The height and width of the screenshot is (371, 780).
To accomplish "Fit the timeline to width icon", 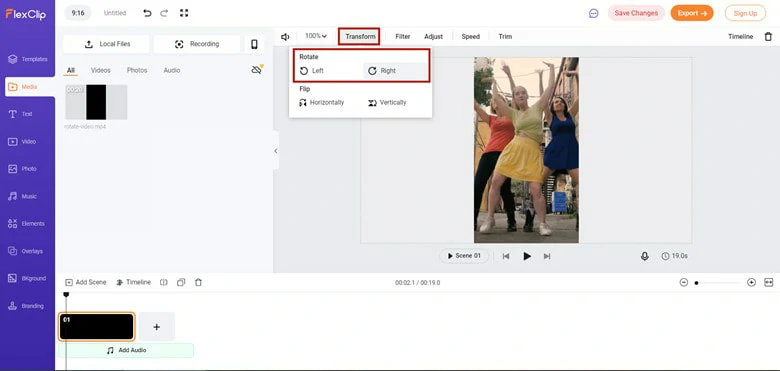I will [769, 282].
